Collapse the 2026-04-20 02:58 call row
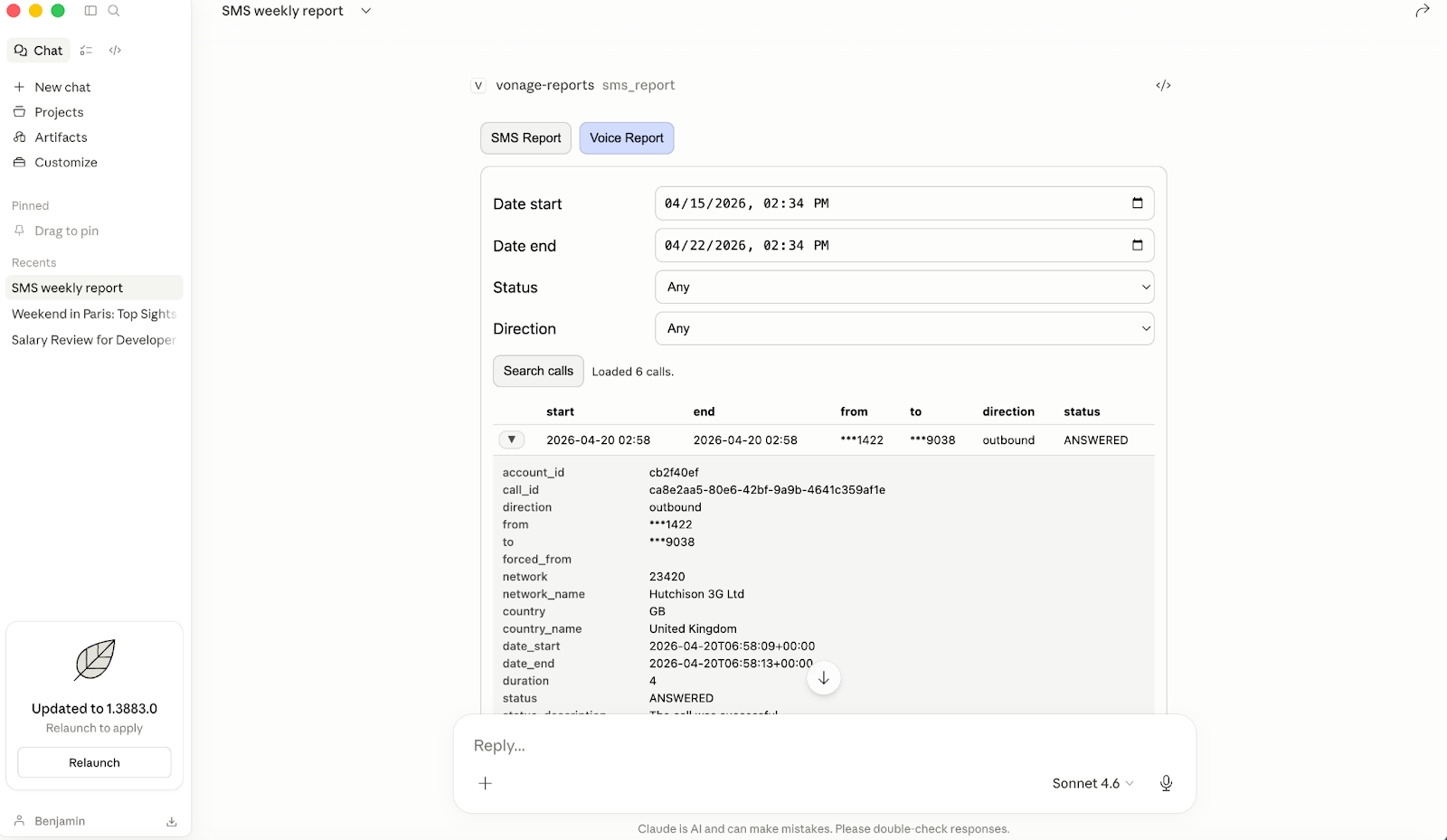The height and width of the screenshot is (840, 1447). (x=512, y=440)
